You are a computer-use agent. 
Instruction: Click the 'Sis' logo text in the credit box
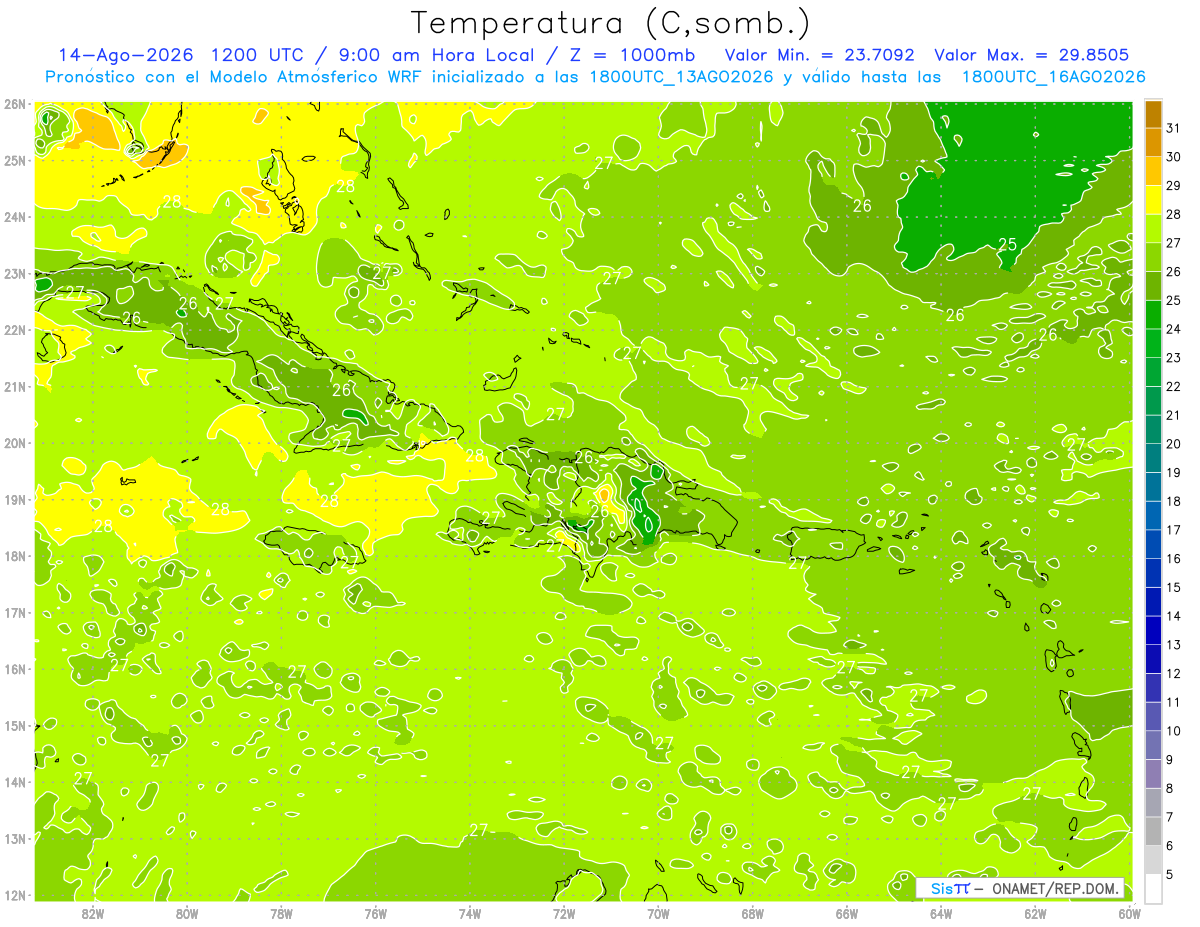tap(941, 888)
